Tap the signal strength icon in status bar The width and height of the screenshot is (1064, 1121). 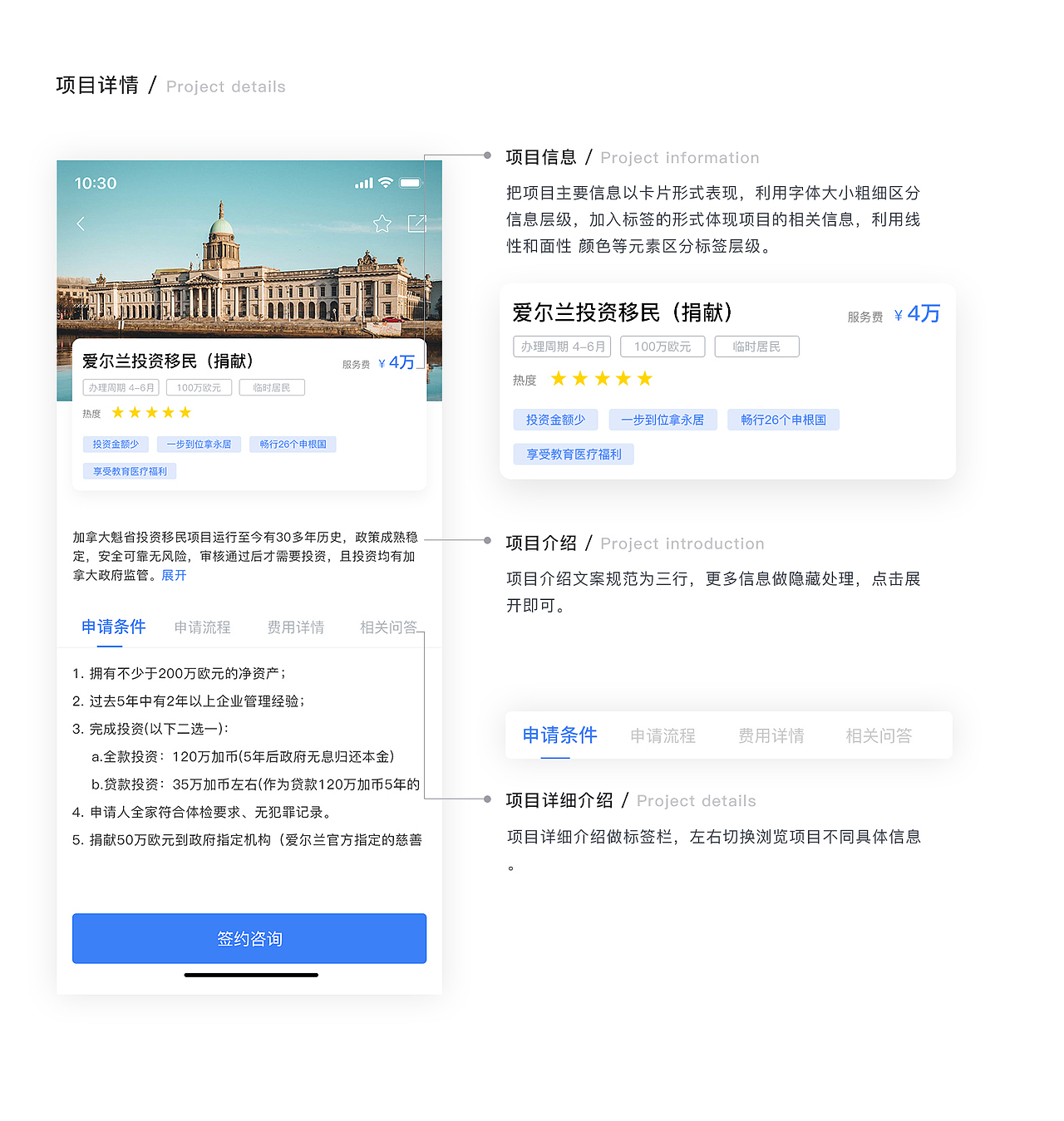coord(364,184)
